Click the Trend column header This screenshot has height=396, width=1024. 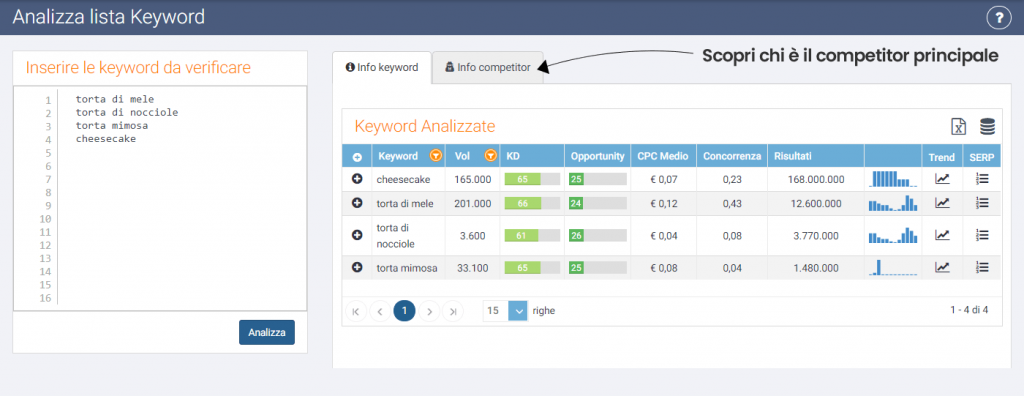[942, 156]
